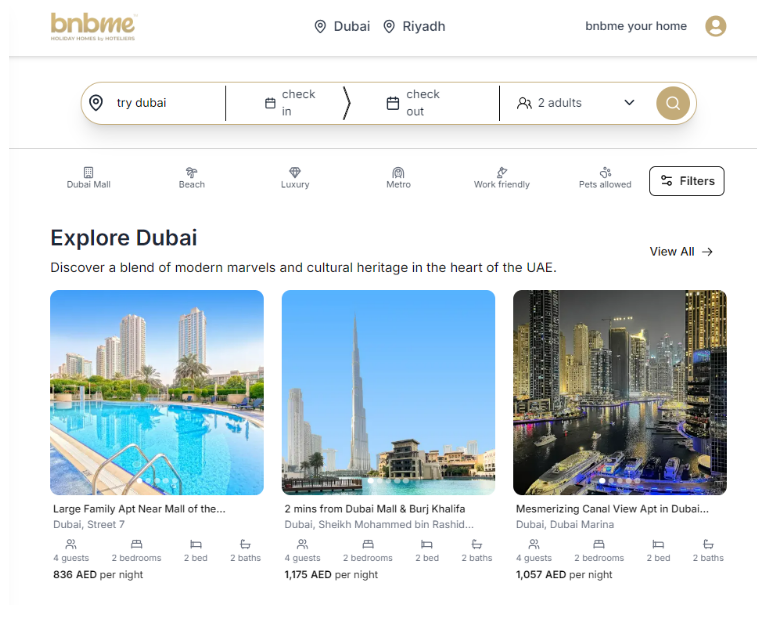Open the bnbme your home link
The height and width of the screenshot is (617, 757).
pyautogui.click(x=636, y=26)
